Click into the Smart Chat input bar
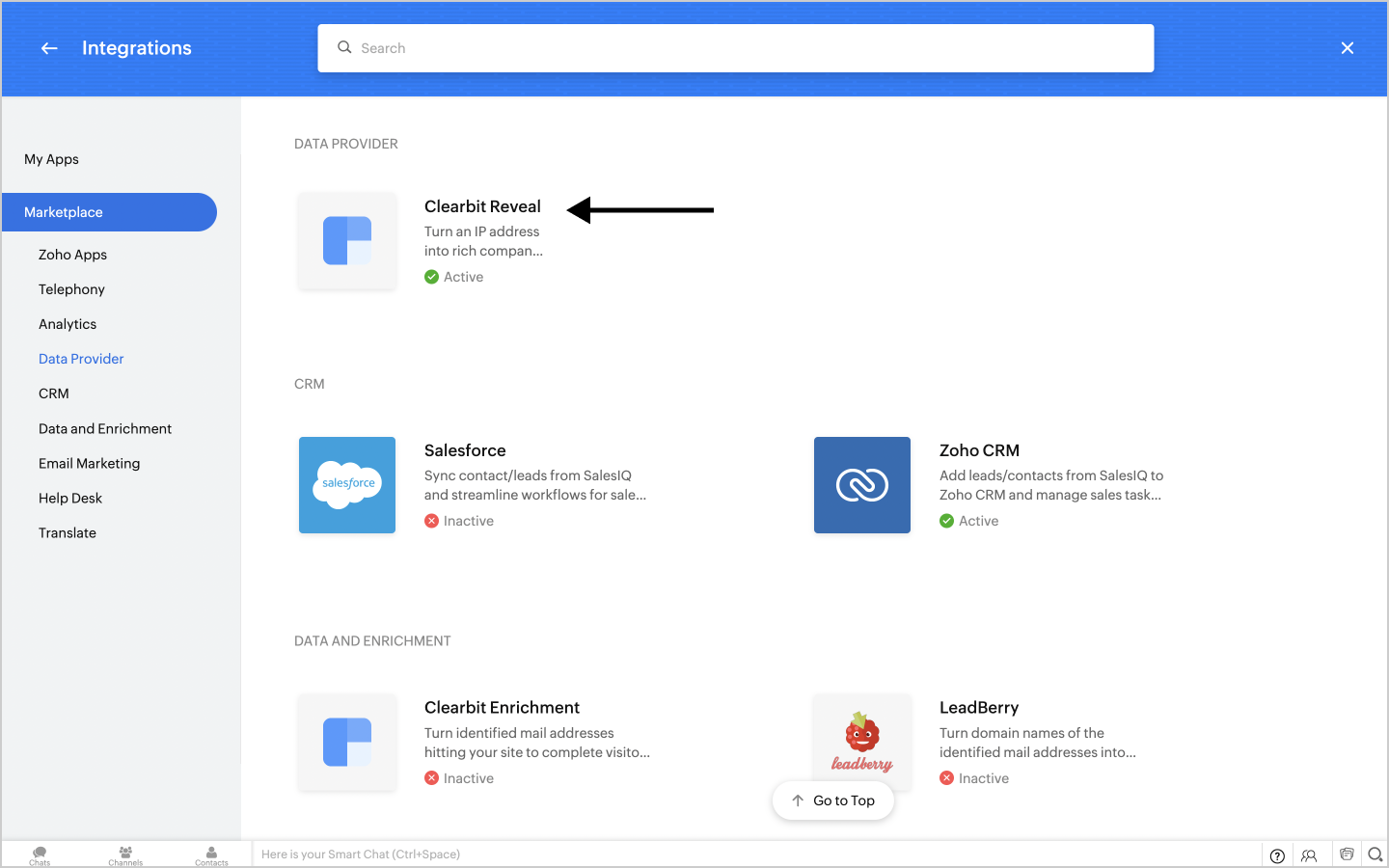Screen dimensions: 1389x868 757,854
